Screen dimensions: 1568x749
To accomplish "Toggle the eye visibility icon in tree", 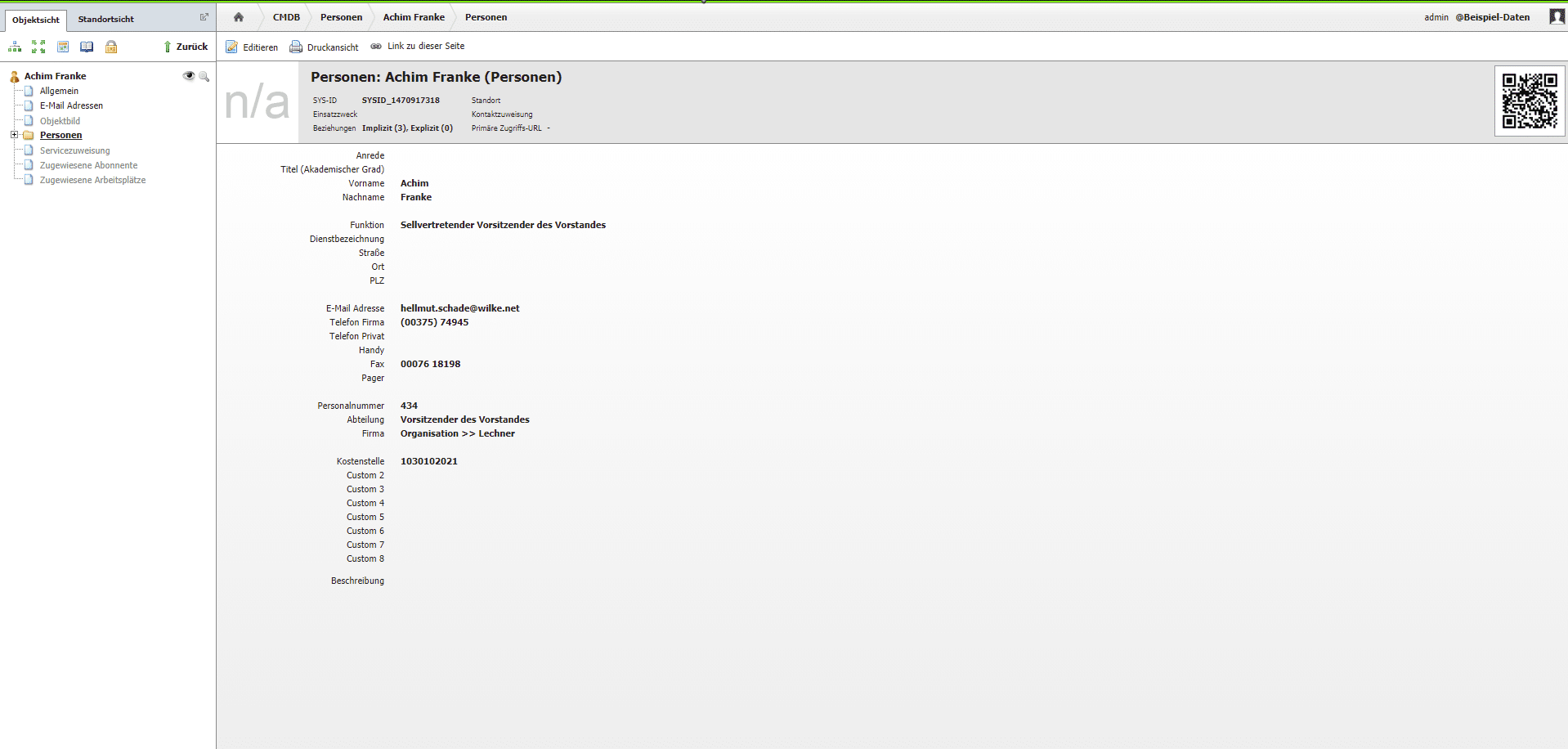I will point(189,76).
